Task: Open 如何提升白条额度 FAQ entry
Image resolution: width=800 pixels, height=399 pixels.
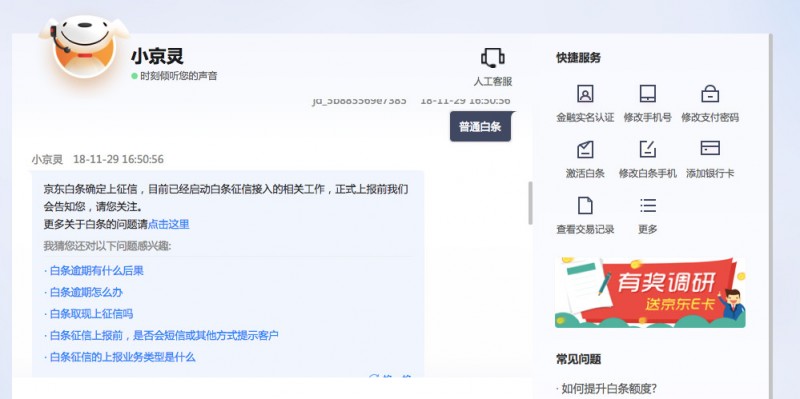Action: (x=609, y=389)
